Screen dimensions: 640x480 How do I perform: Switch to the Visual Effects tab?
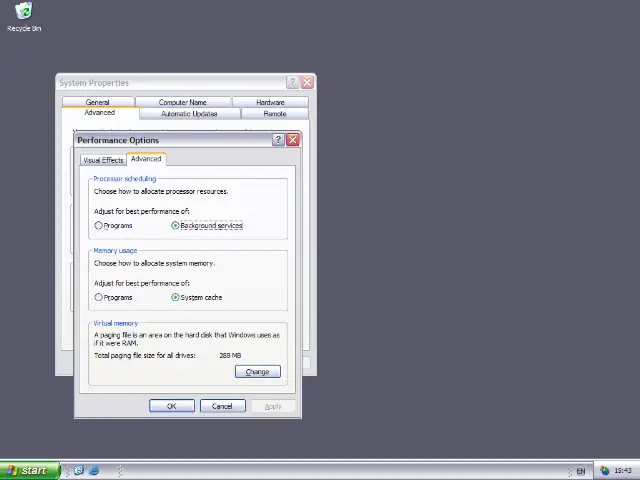coord(103,160)
